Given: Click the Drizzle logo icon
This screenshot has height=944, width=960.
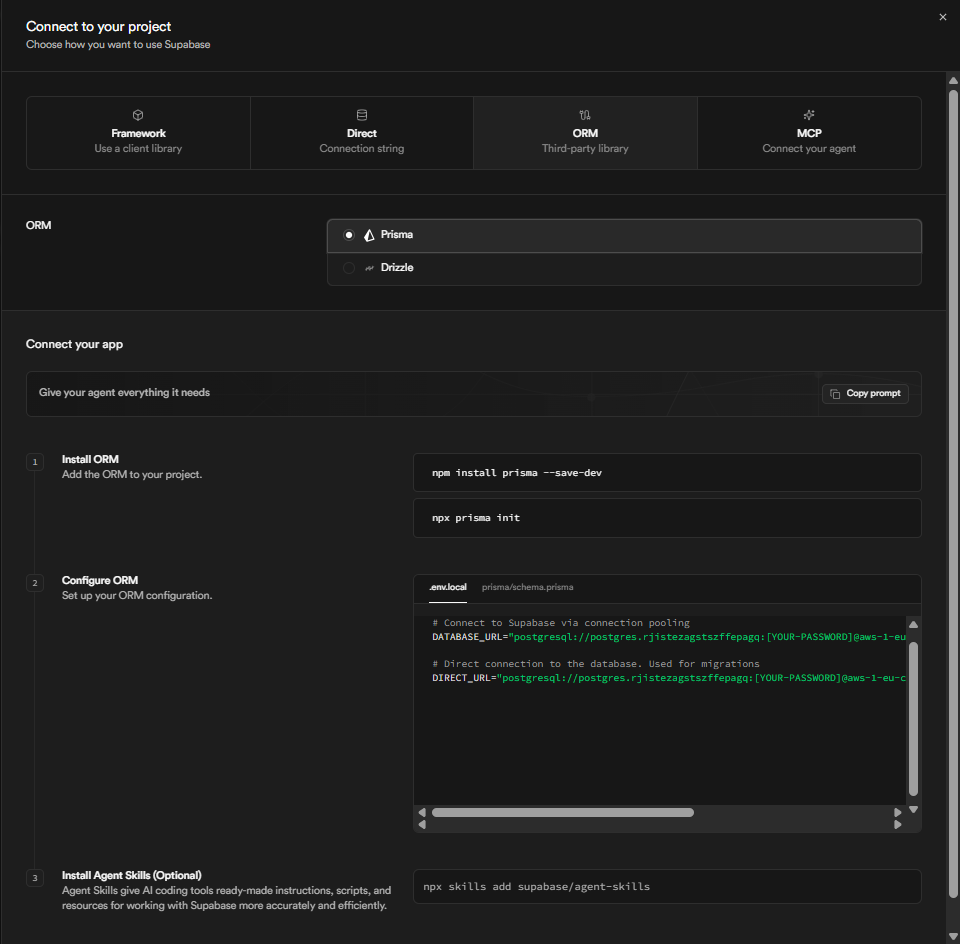Looking at the screenshot, I should click(x=369, y=268).
